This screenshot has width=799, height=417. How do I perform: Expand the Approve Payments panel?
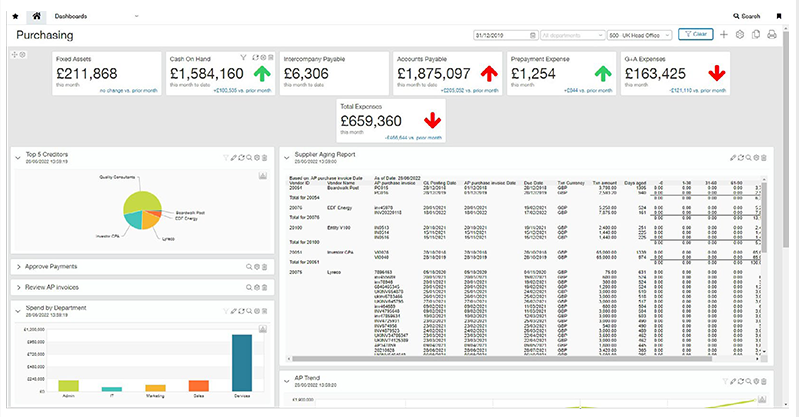pyautogui.click(x=18, y=267)
